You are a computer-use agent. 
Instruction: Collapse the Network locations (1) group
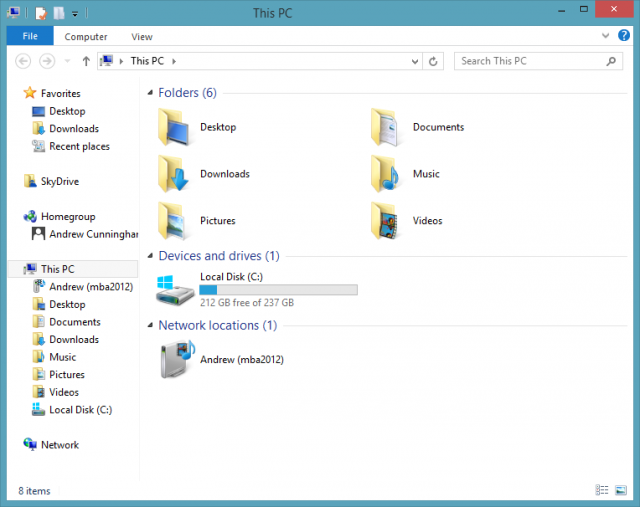click(150, 325)
